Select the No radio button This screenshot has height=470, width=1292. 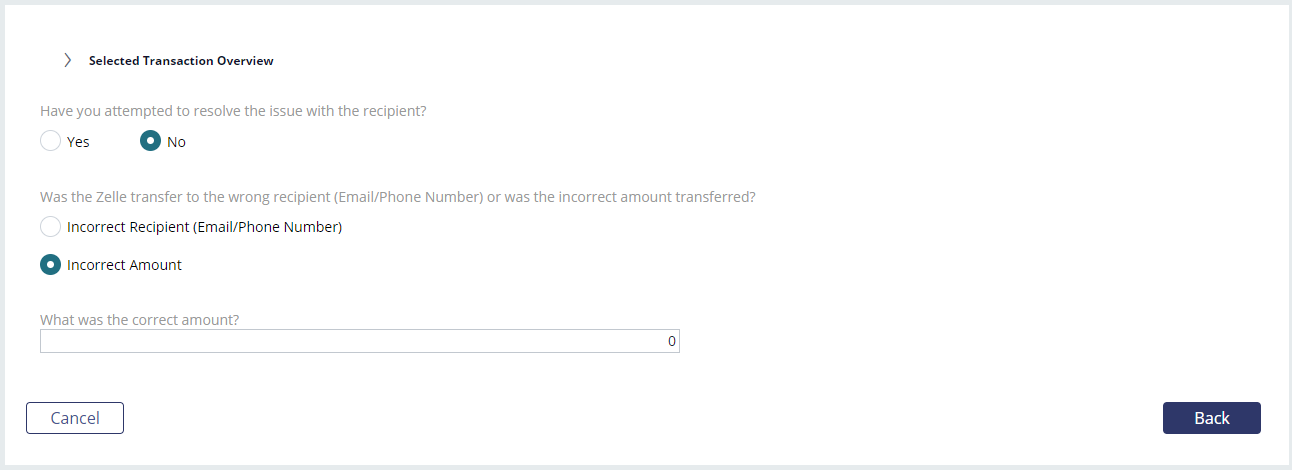150,141
